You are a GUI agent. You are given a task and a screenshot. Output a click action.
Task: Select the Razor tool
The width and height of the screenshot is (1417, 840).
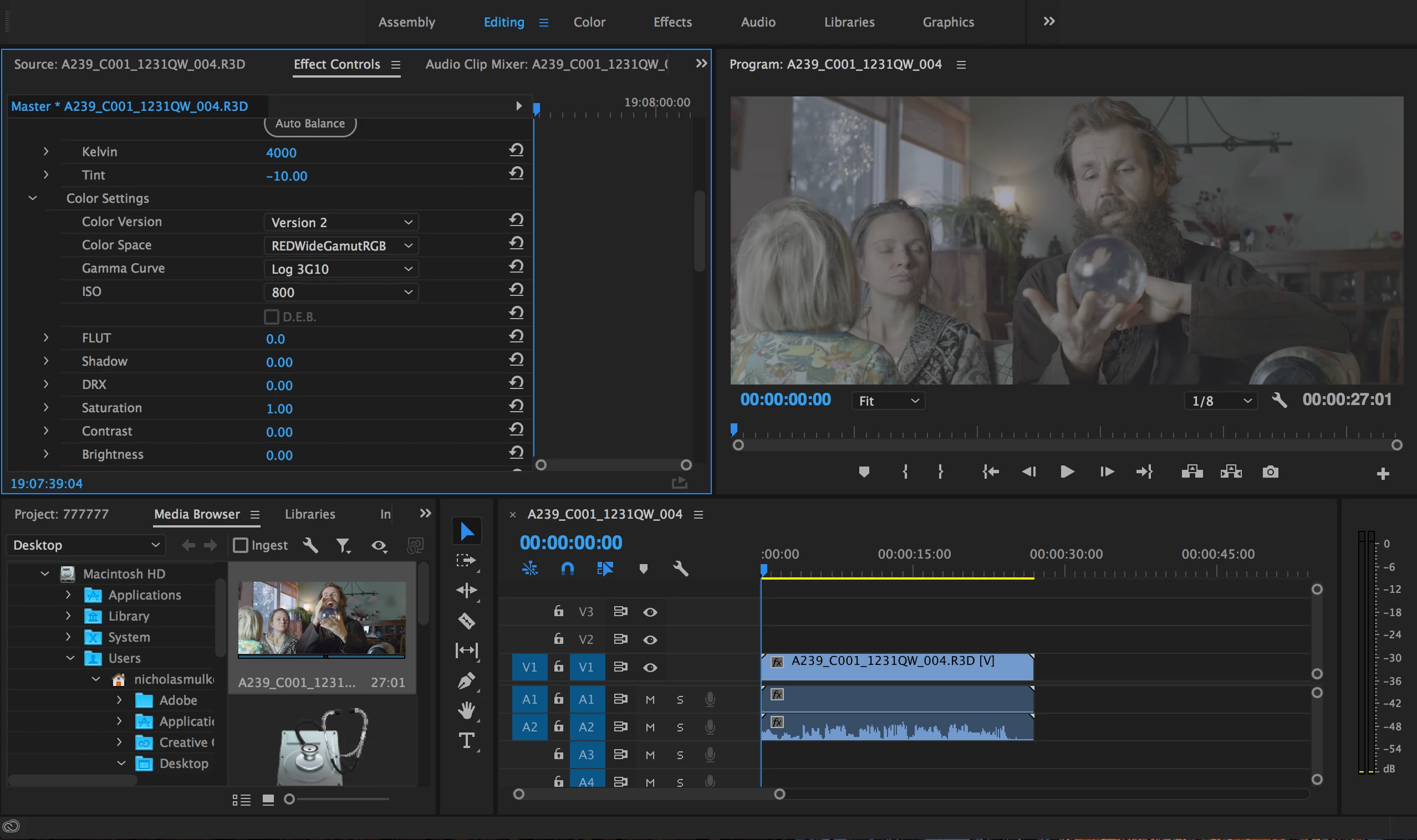466,621
